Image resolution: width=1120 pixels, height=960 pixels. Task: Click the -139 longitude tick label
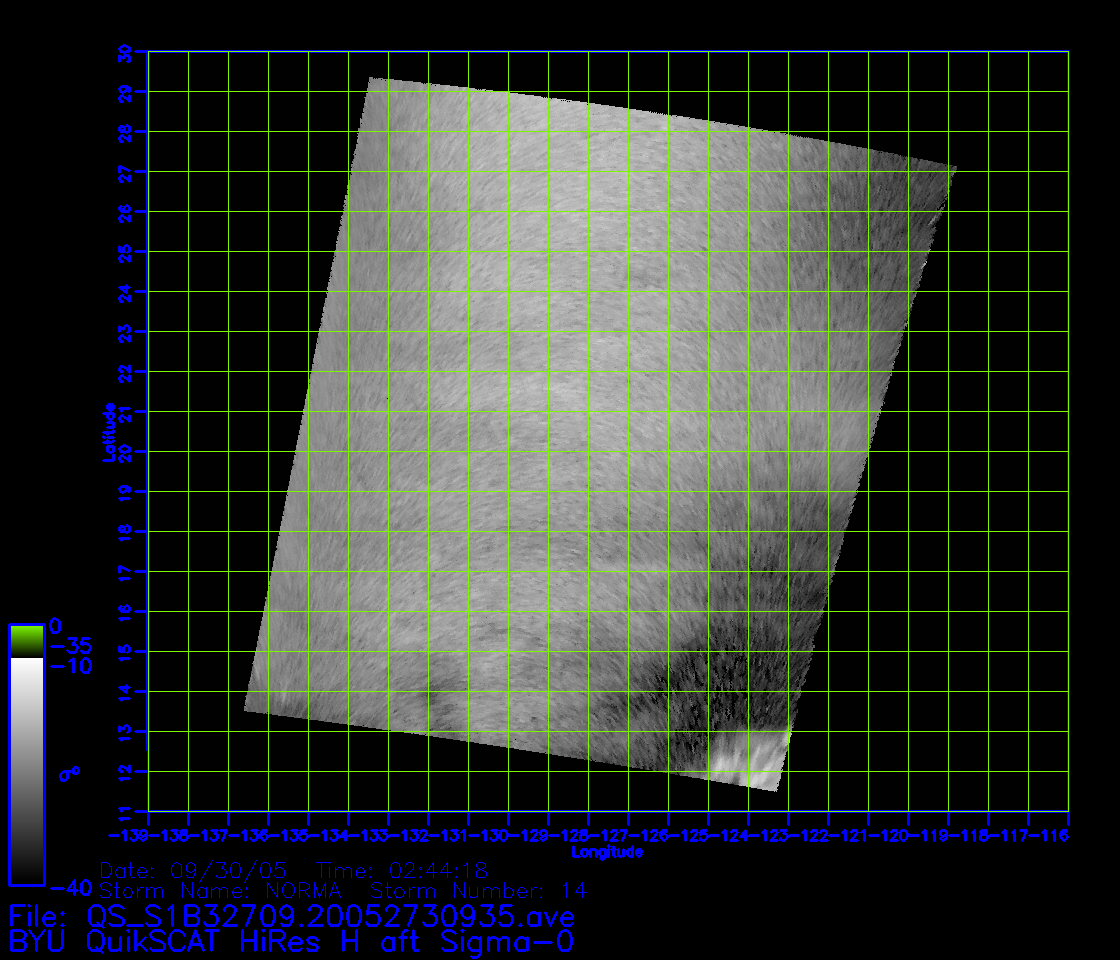tap(129, 834)
